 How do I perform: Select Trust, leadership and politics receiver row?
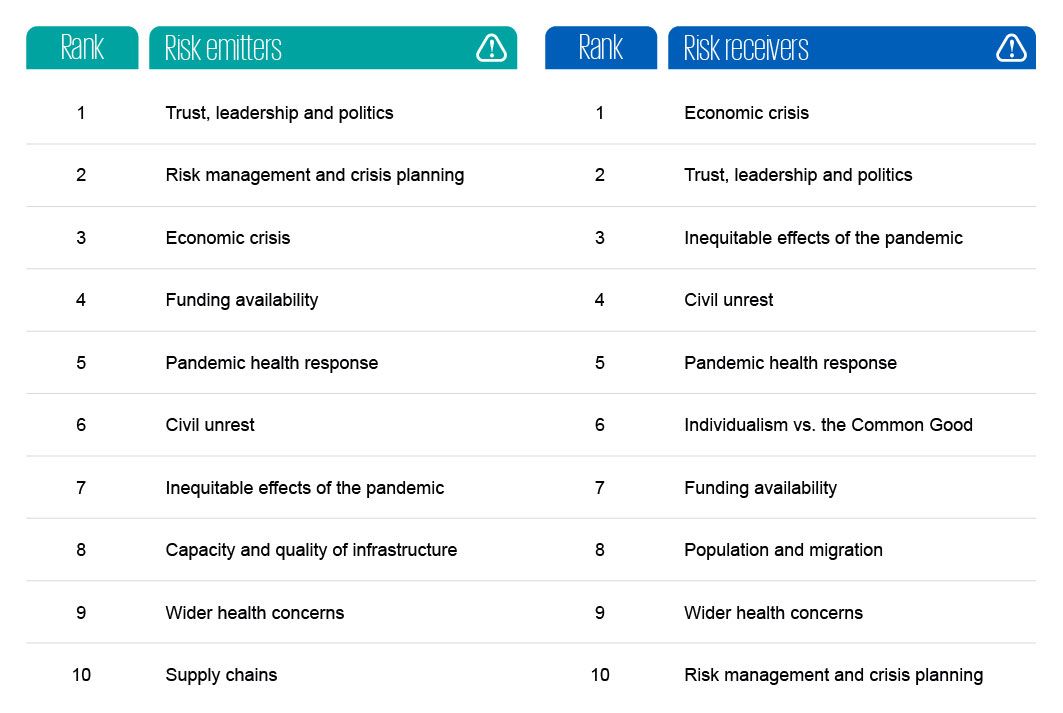pyautogui.click(x=798, y=175)
